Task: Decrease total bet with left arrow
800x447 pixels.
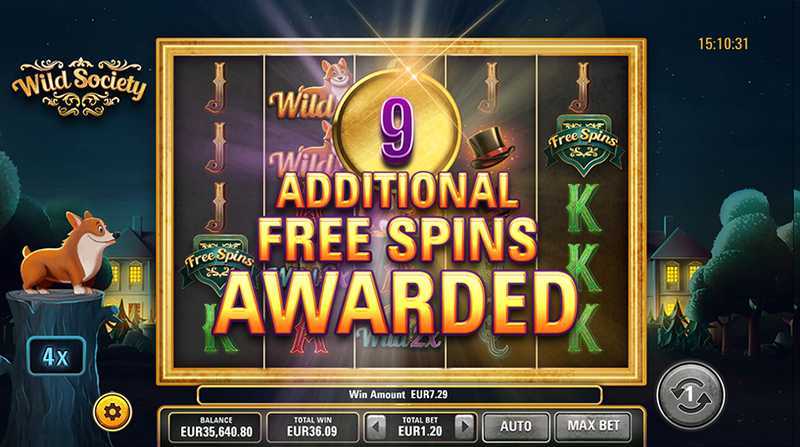Action: click(x=377, y=426)
